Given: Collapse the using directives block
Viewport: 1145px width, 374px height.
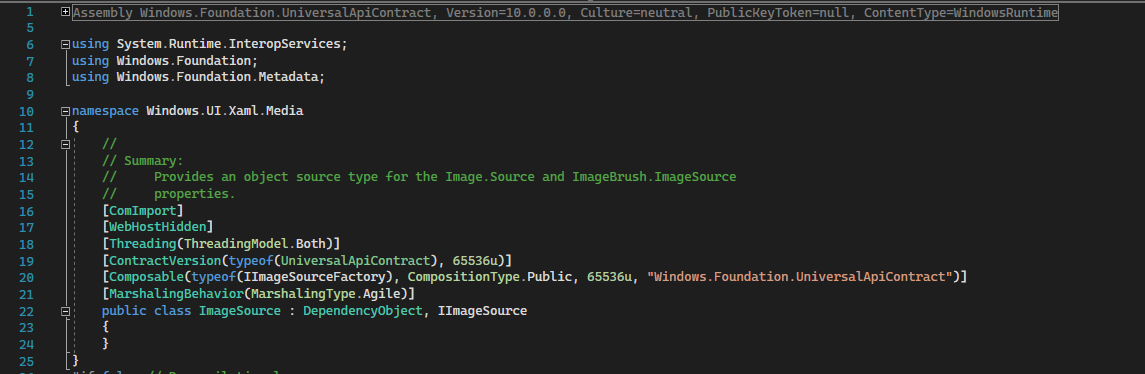Looking at the screenshot, I should [x=66, y=45].
